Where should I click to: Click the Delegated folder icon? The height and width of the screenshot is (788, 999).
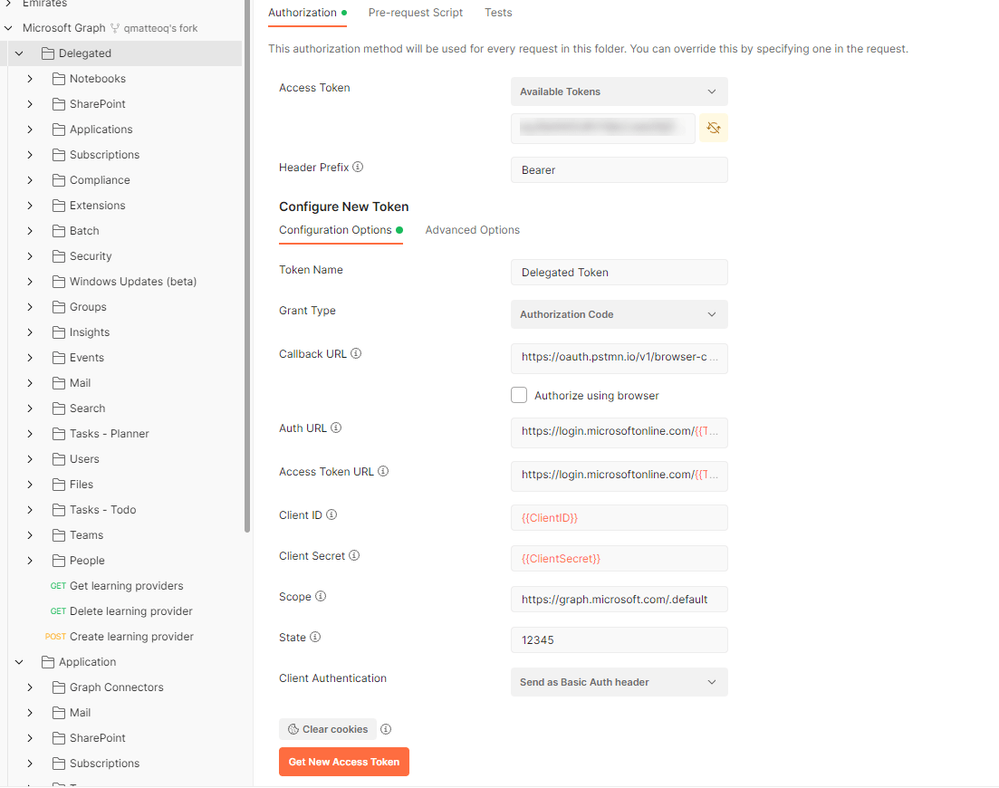pyautogui.click(x=48, y=54)
